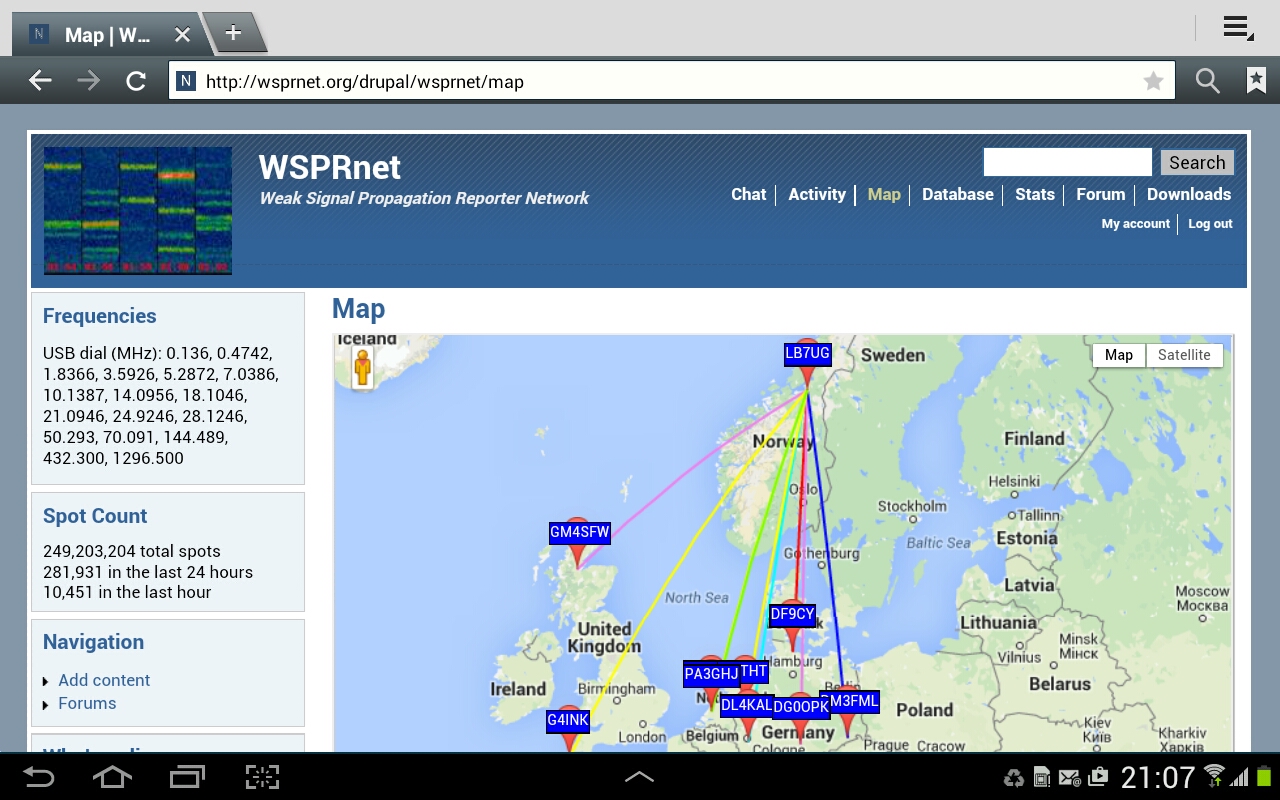Image resolution: width=1280 pixels, height=800 pixels.
Task: Click the Spot Count block heading
Action: pyautogui.click(x=95, y=516)
